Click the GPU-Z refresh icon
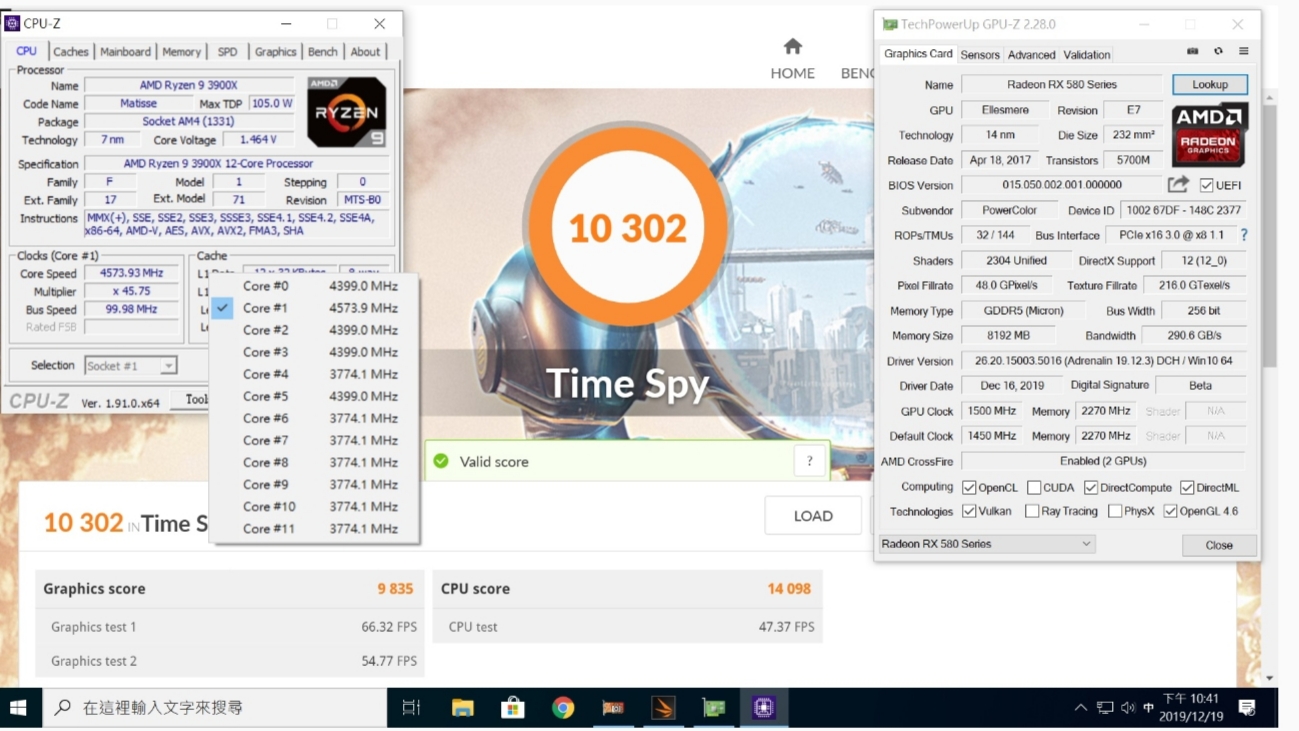The image size is (1299, 731). point(1218,51)
